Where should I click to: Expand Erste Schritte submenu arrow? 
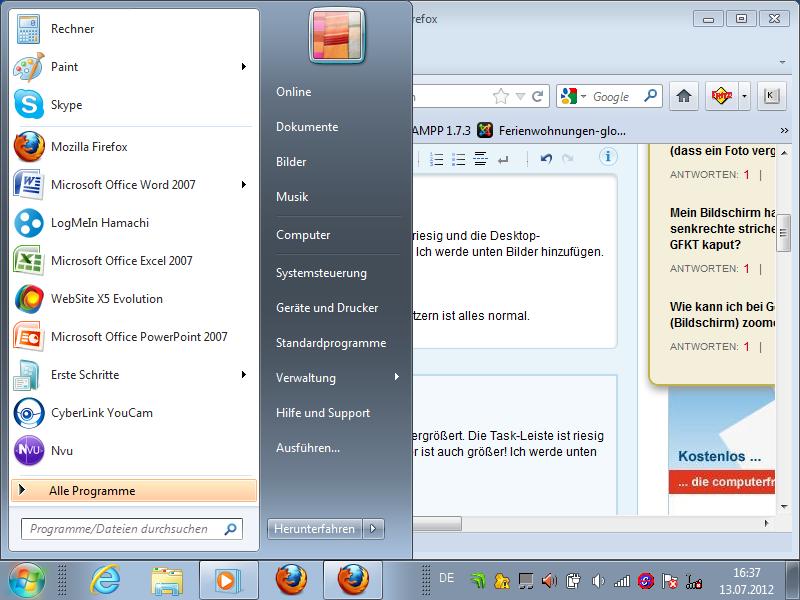pos(244,374)
